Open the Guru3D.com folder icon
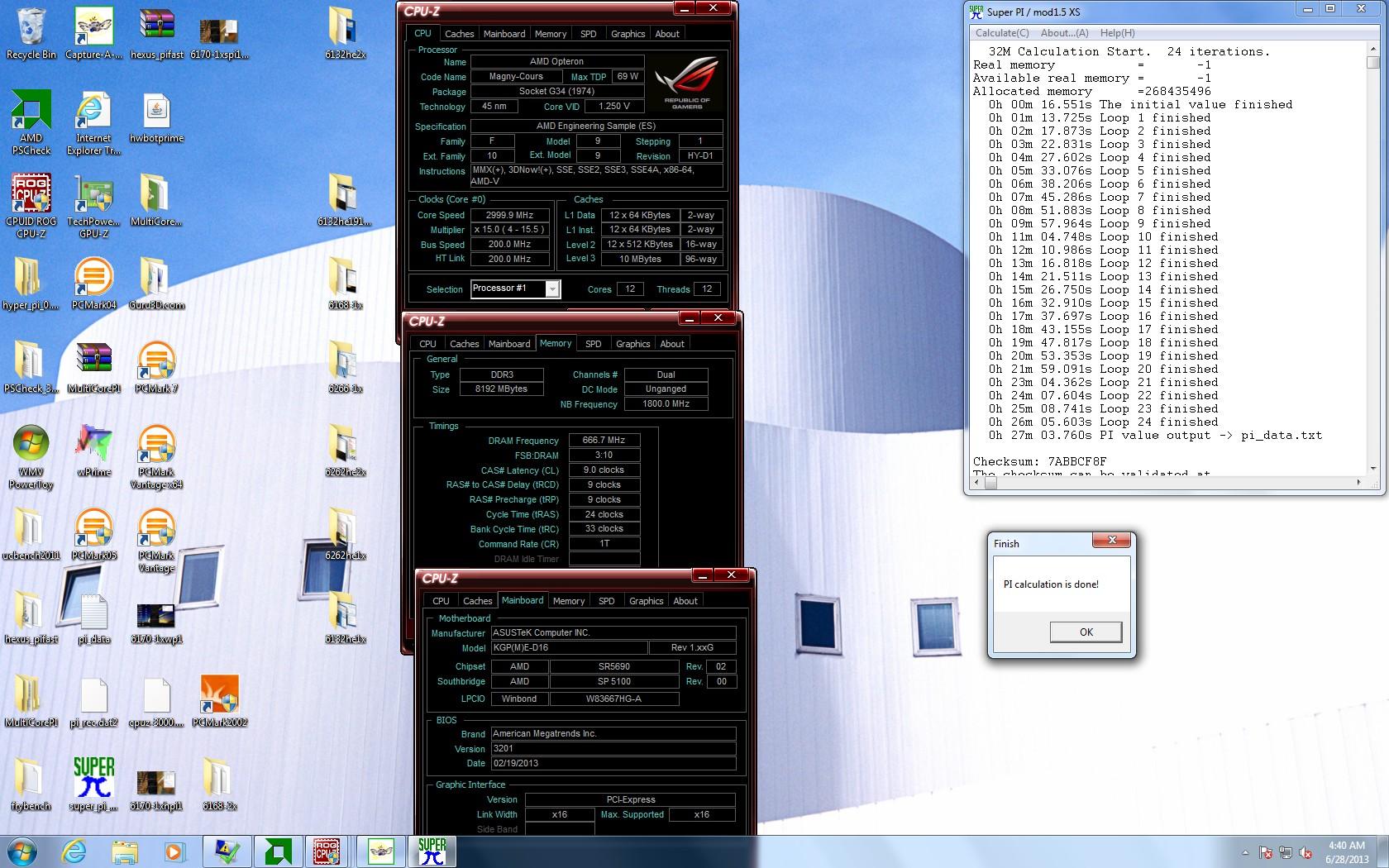The height and width of the screenshot is (868, 1389). click(x=156, y=284)
